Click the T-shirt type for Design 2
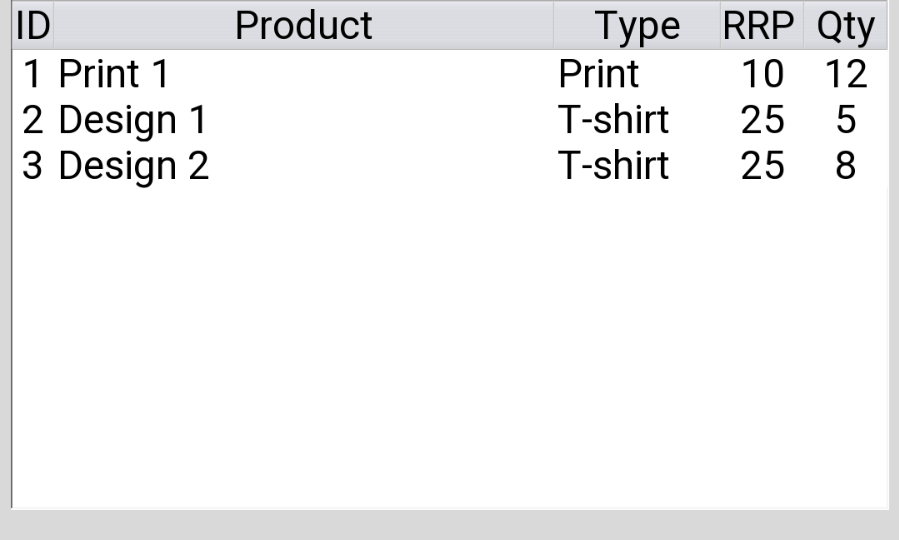 (x=613, y=166)
